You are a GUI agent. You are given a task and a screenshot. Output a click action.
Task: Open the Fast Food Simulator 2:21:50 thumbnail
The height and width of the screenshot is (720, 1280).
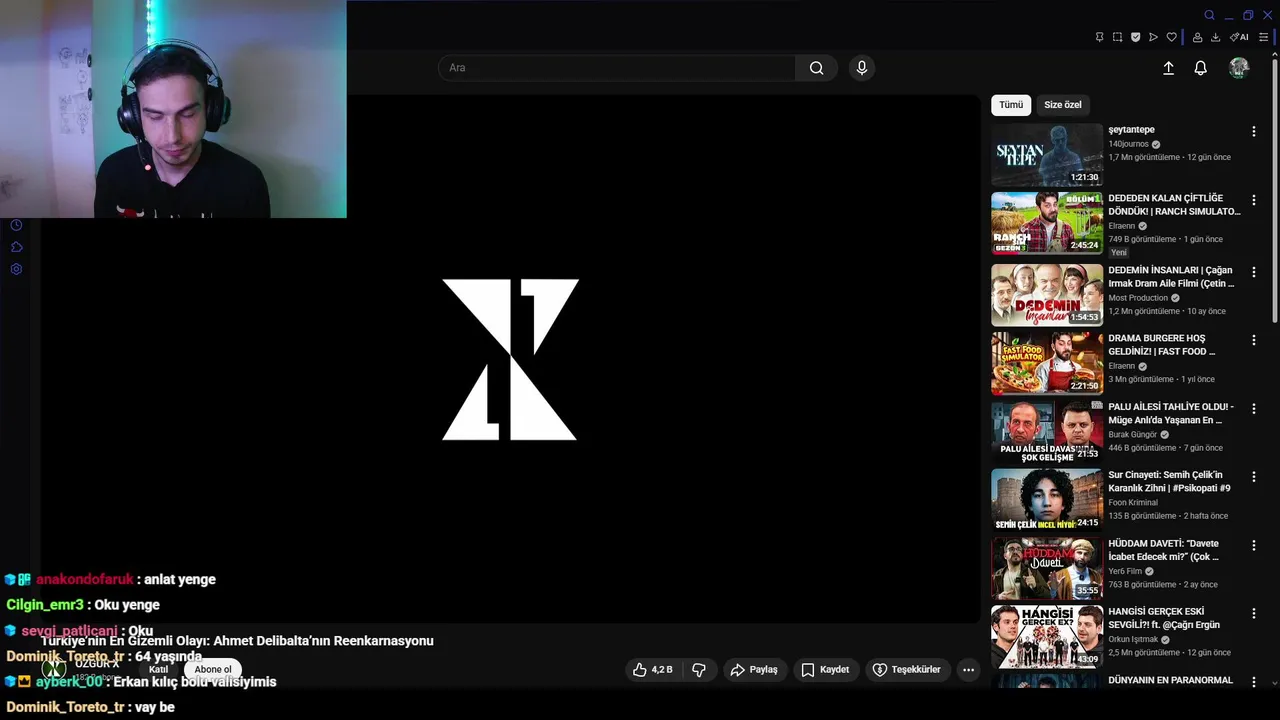pos(1047,364)
